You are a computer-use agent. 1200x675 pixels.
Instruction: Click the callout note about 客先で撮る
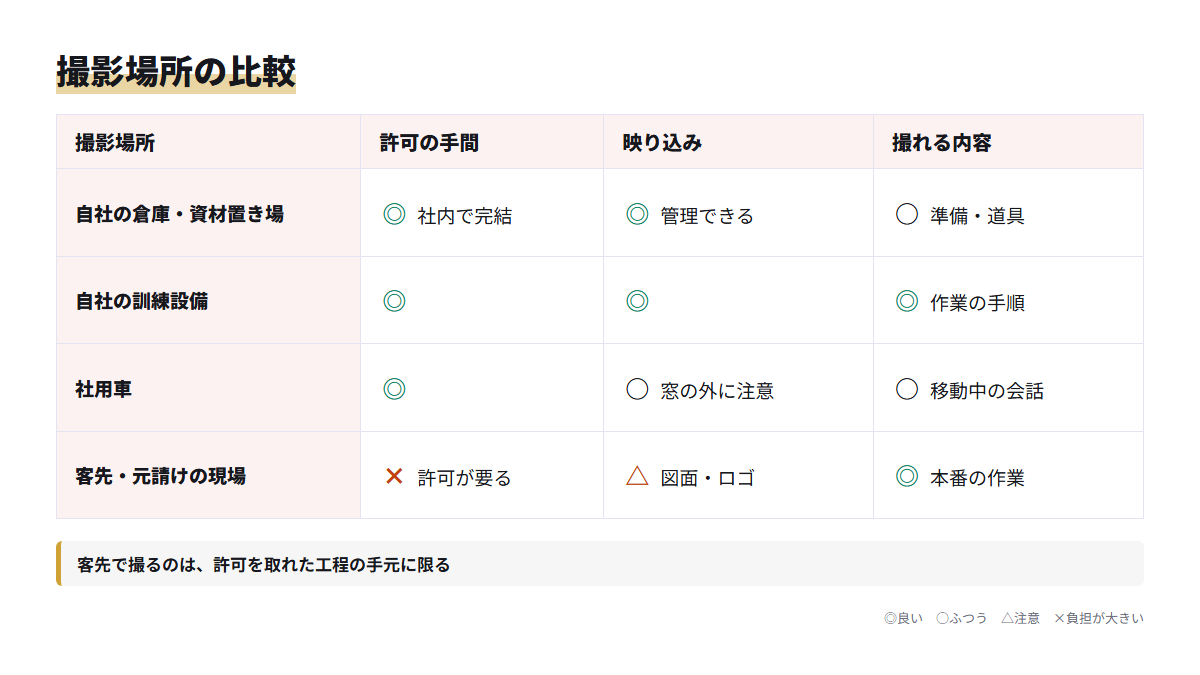pyautogui.click(x=600, y=563)
